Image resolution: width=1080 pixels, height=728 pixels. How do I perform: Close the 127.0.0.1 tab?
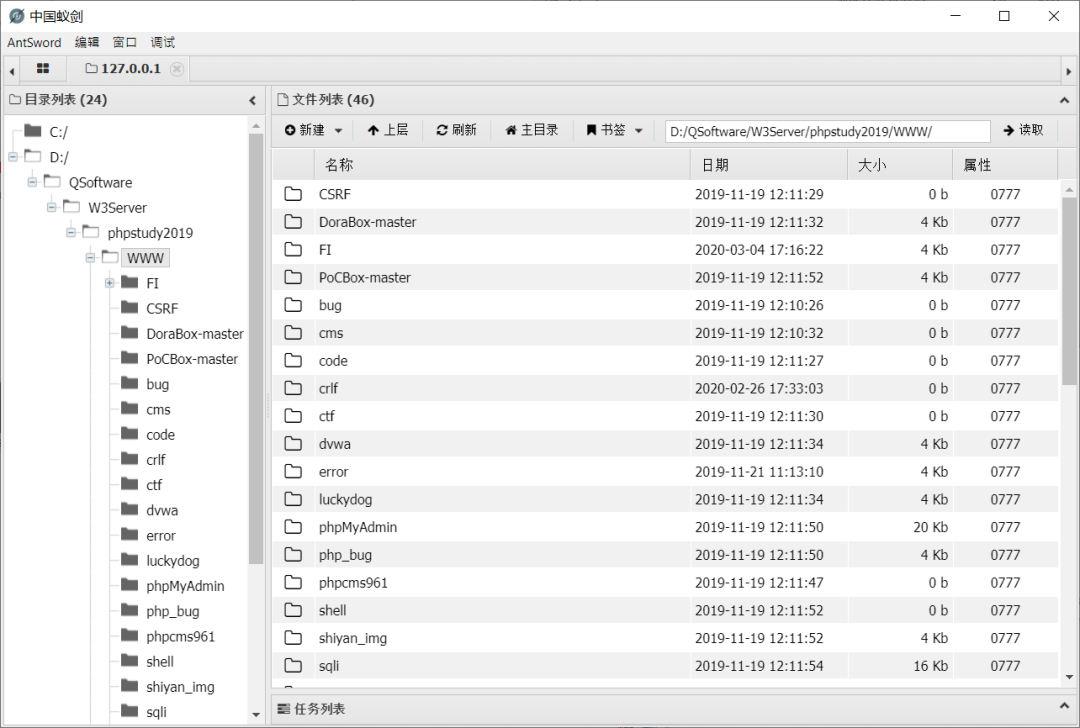[x=177, y=69]
